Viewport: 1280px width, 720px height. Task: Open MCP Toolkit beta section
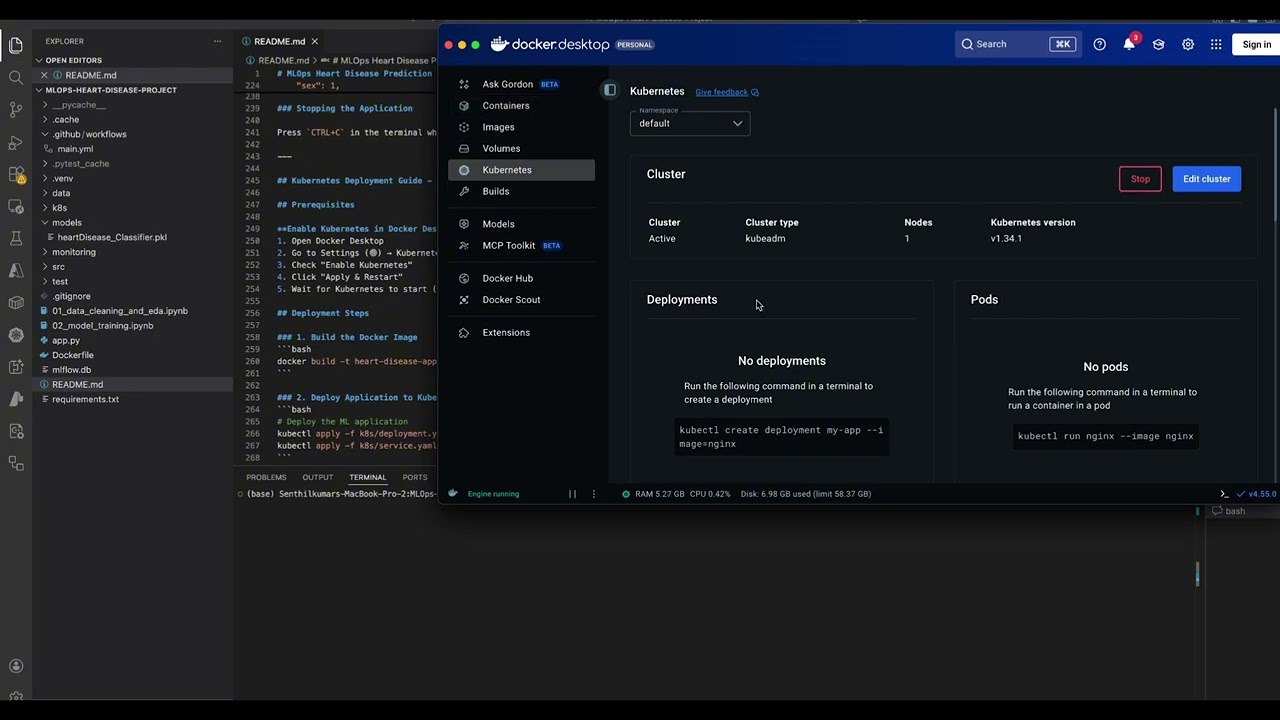point(521,245)
